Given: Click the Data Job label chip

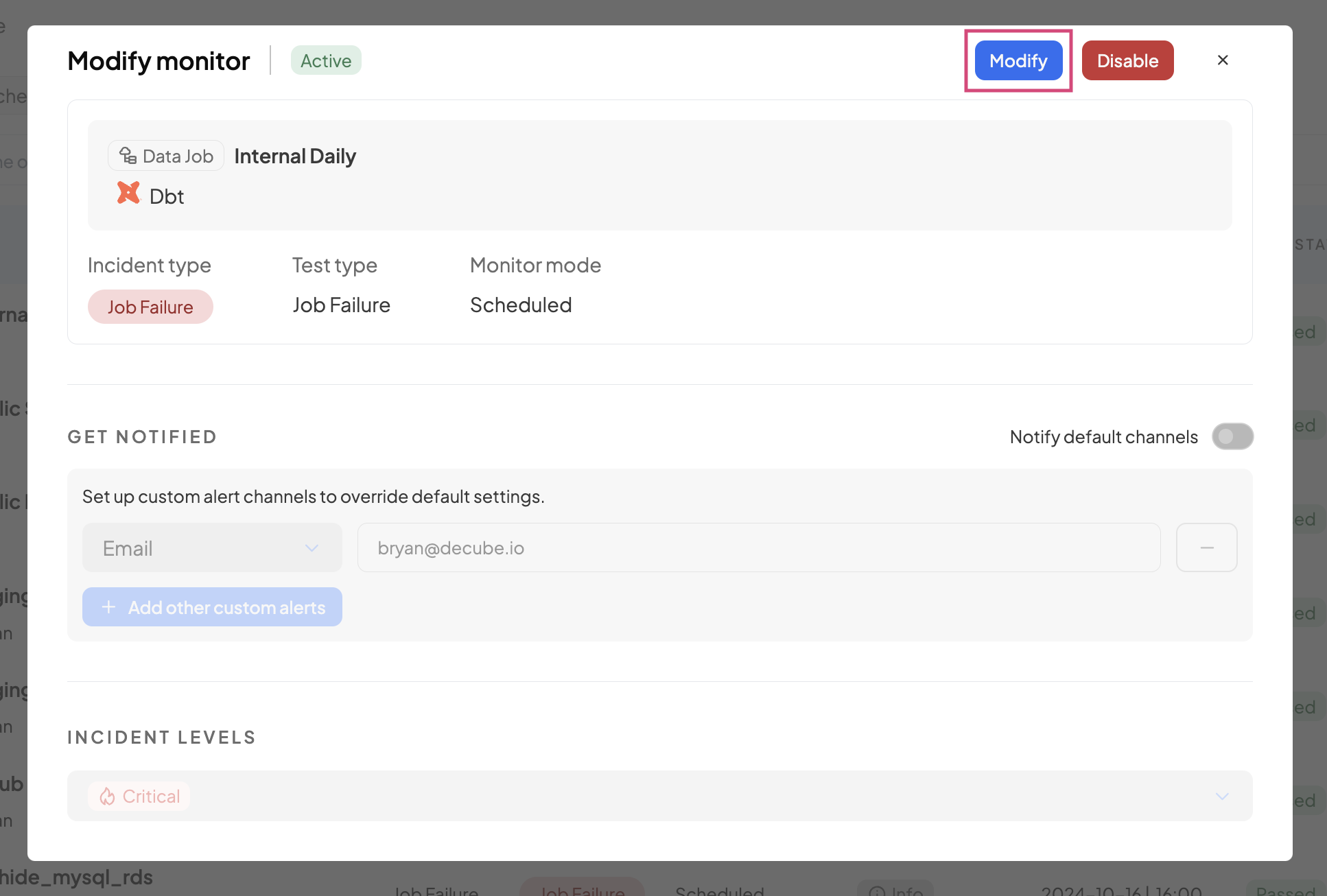Looking at the screenshot, I should click(166, 156).
